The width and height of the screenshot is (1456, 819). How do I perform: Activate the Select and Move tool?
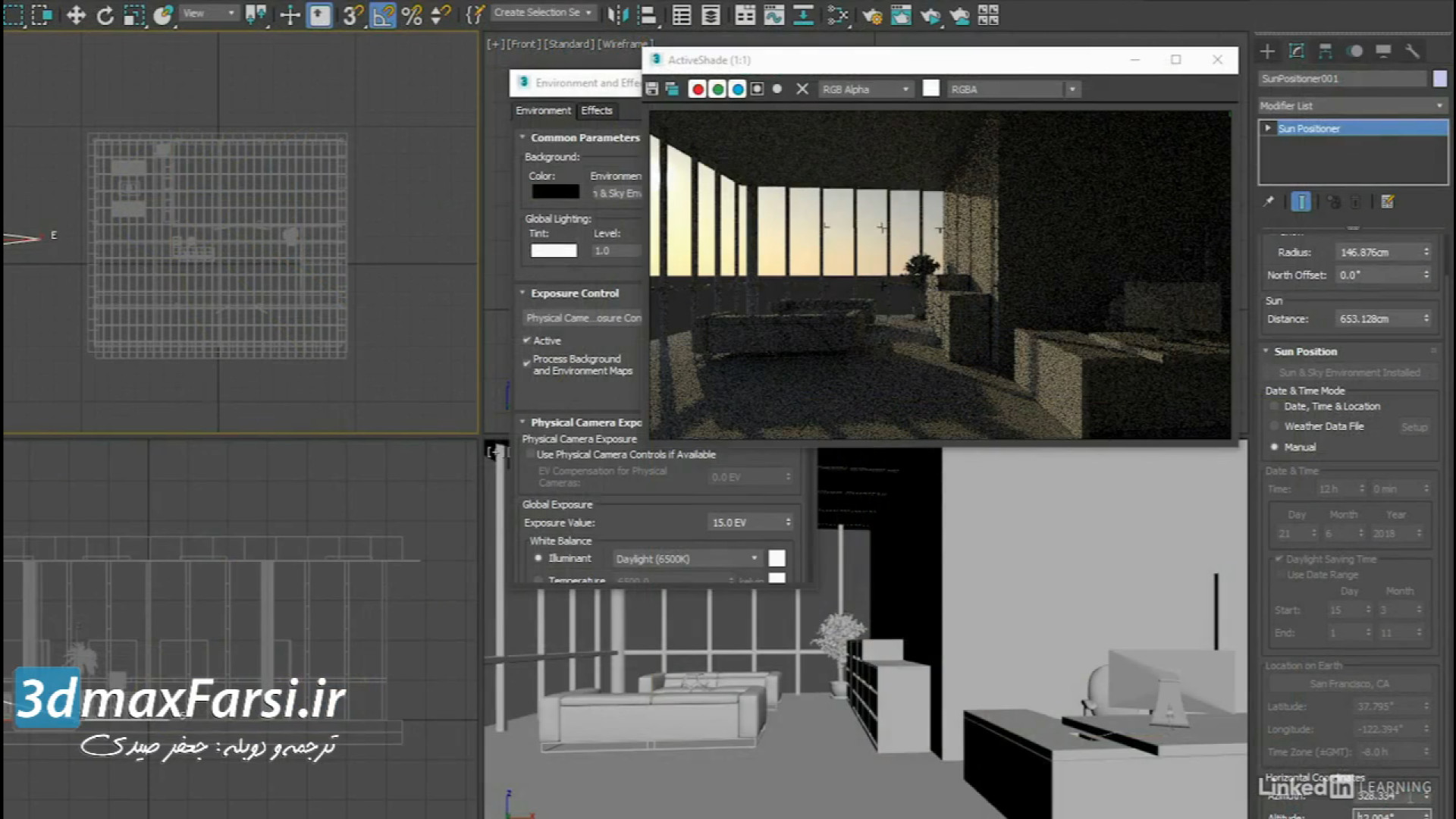pos(75,14)
